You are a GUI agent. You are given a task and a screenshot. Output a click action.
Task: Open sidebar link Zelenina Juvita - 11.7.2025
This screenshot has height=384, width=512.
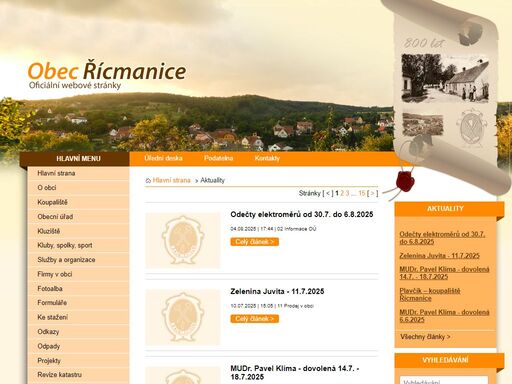439,256
